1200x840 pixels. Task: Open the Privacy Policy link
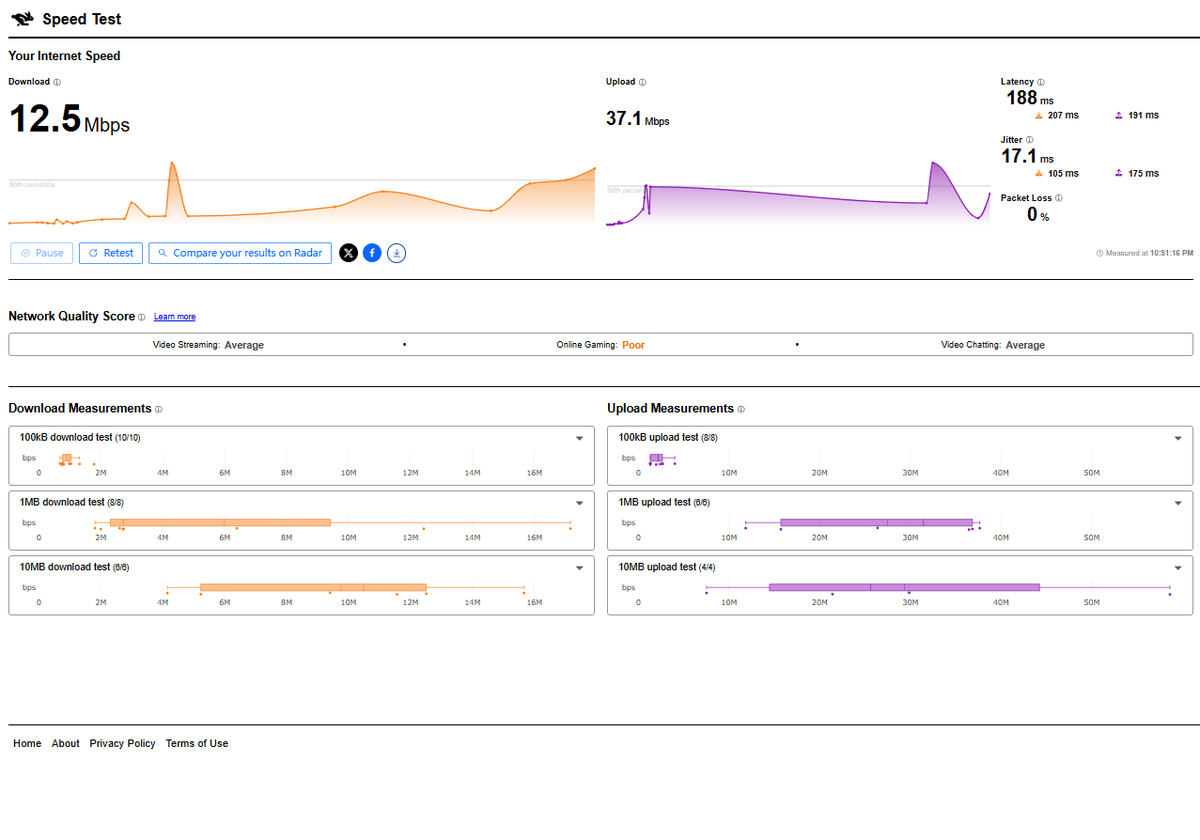click(123, 744)
